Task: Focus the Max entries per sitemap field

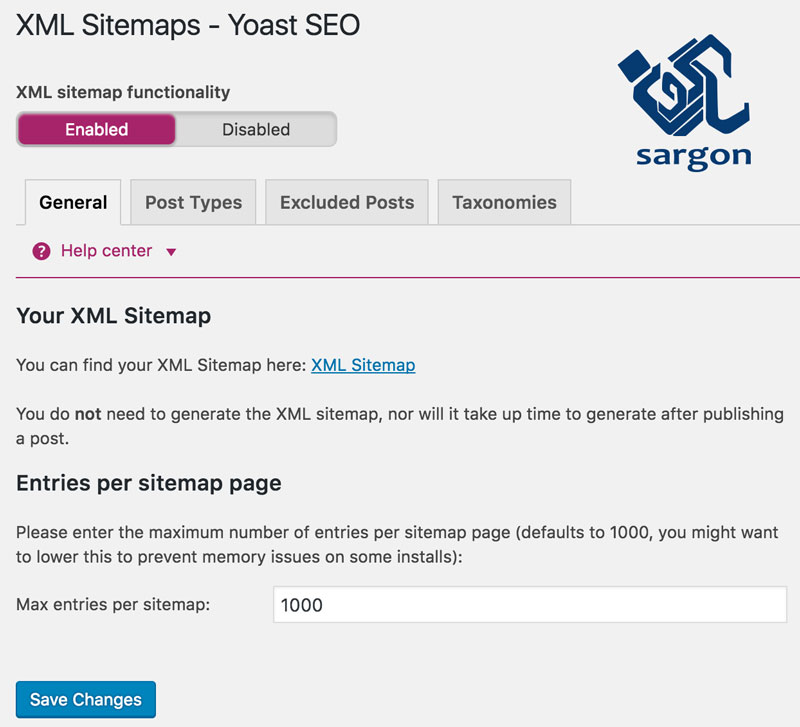Action: coord(530,605)
